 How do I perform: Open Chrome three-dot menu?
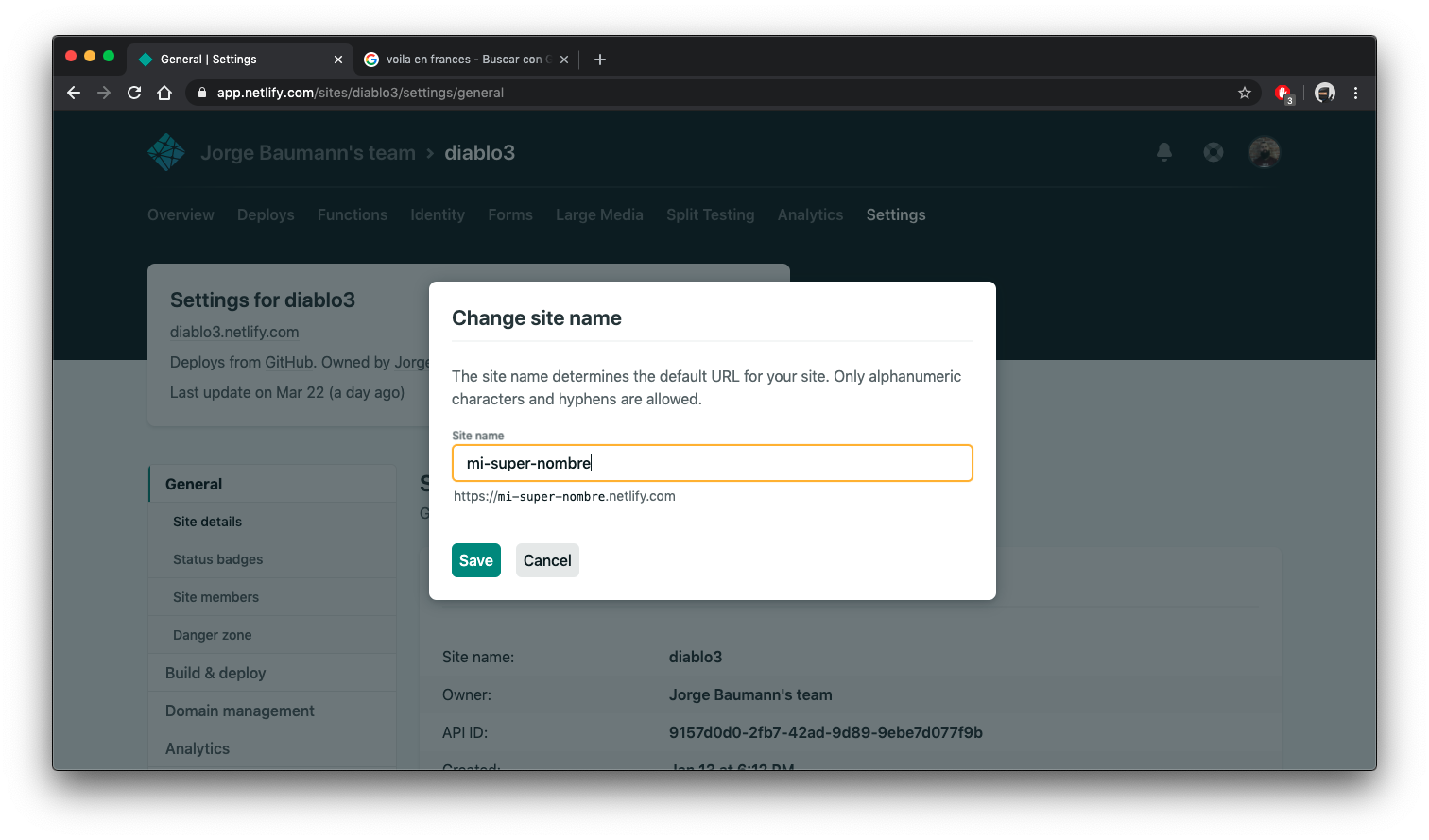1355,93
